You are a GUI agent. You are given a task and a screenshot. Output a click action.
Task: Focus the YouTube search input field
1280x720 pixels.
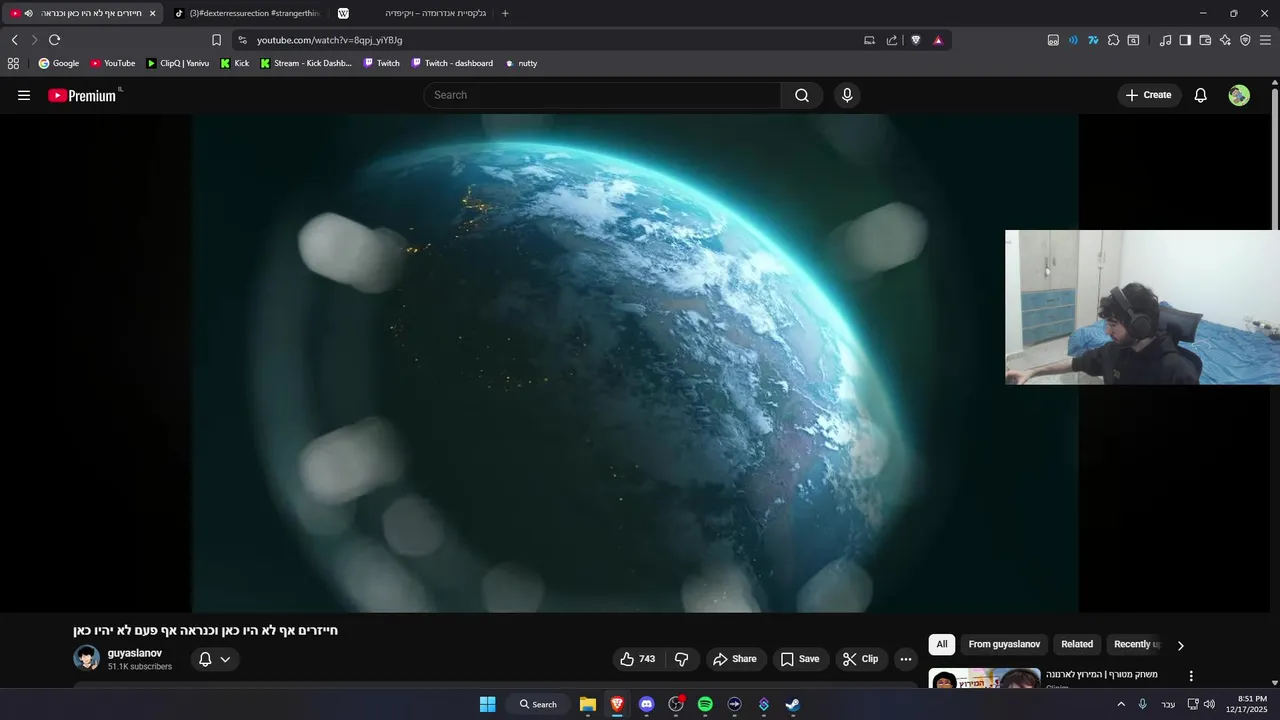603,95
